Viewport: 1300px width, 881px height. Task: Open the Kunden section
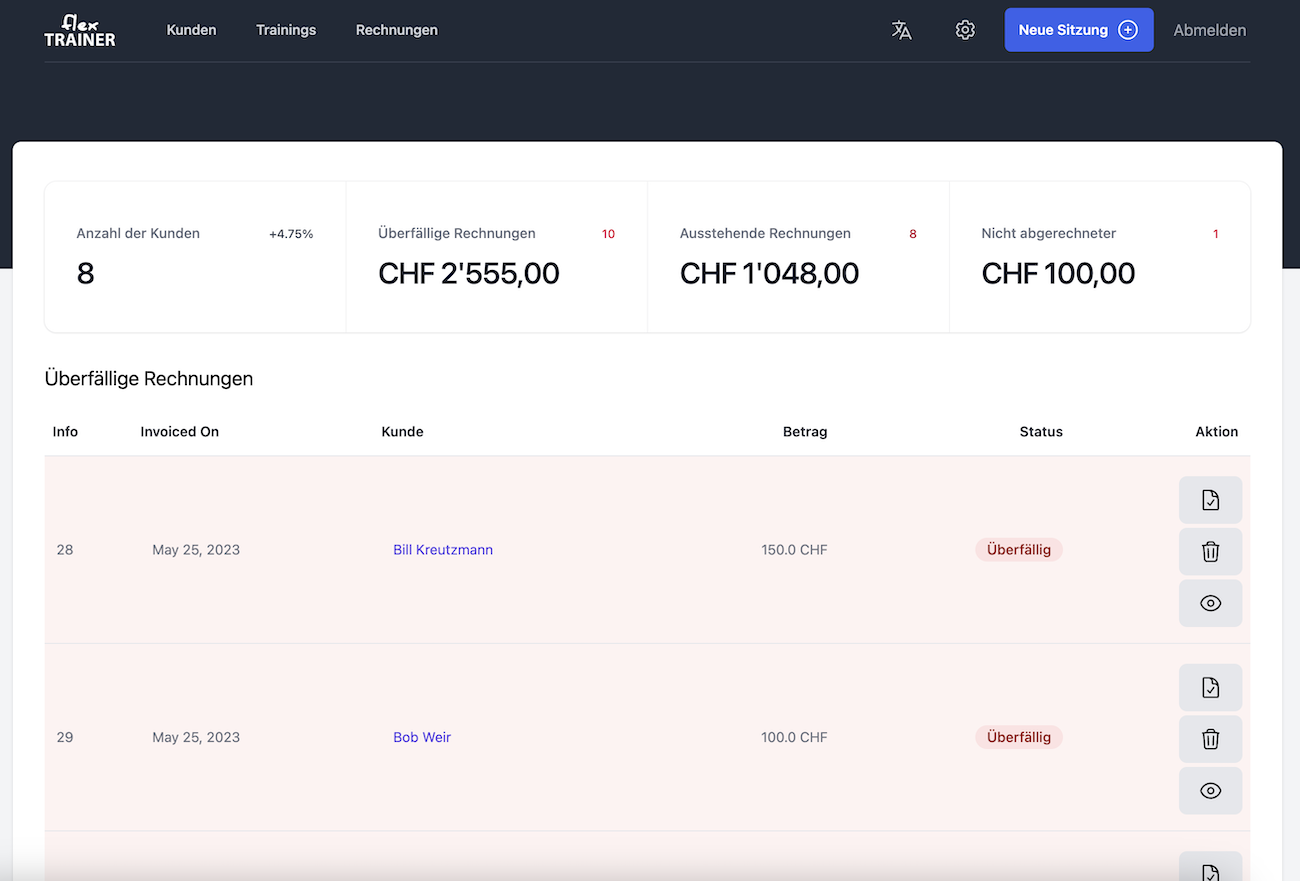coord(191,30)
